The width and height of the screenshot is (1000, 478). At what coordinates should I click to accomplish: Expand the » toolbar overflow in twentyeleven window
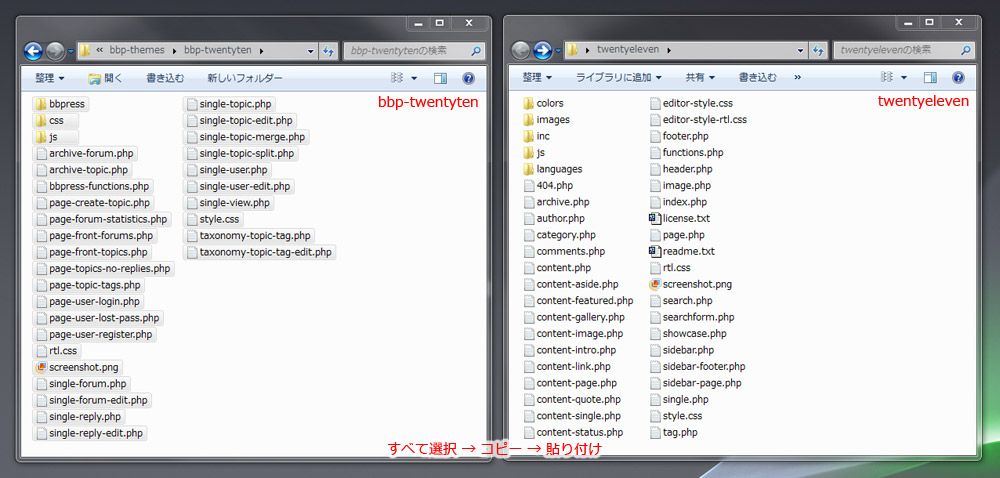pos(797,77)
